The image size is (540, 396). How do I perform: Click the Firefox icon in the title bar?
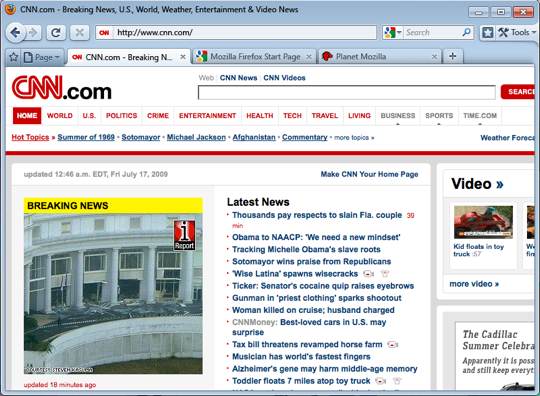click(10, 9)
